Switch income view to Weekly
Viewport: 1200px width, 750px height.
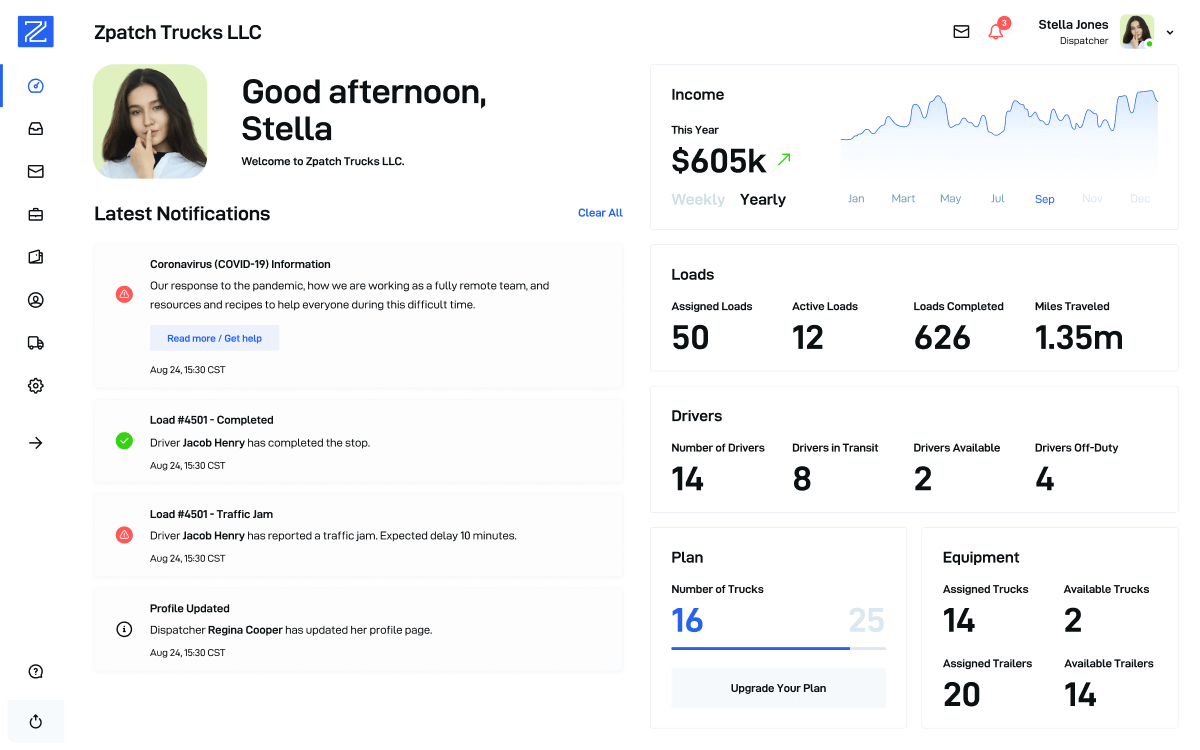(x=698, y=200)
